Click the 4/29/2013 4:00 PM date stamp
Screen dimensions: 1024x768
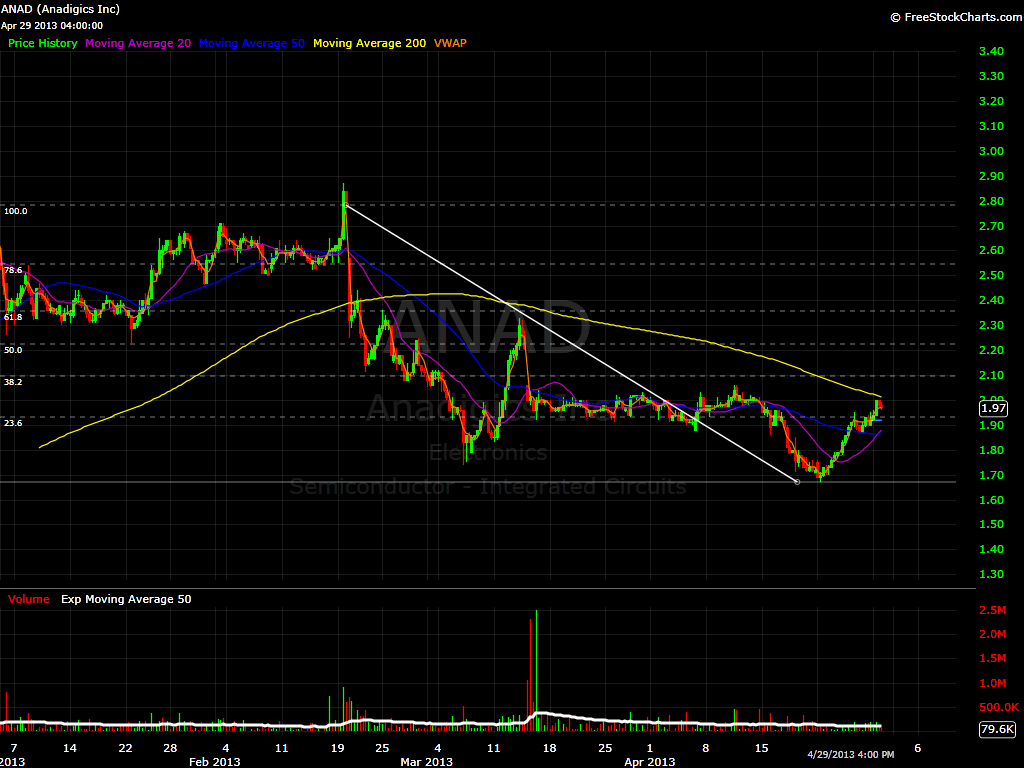(851, 755)
